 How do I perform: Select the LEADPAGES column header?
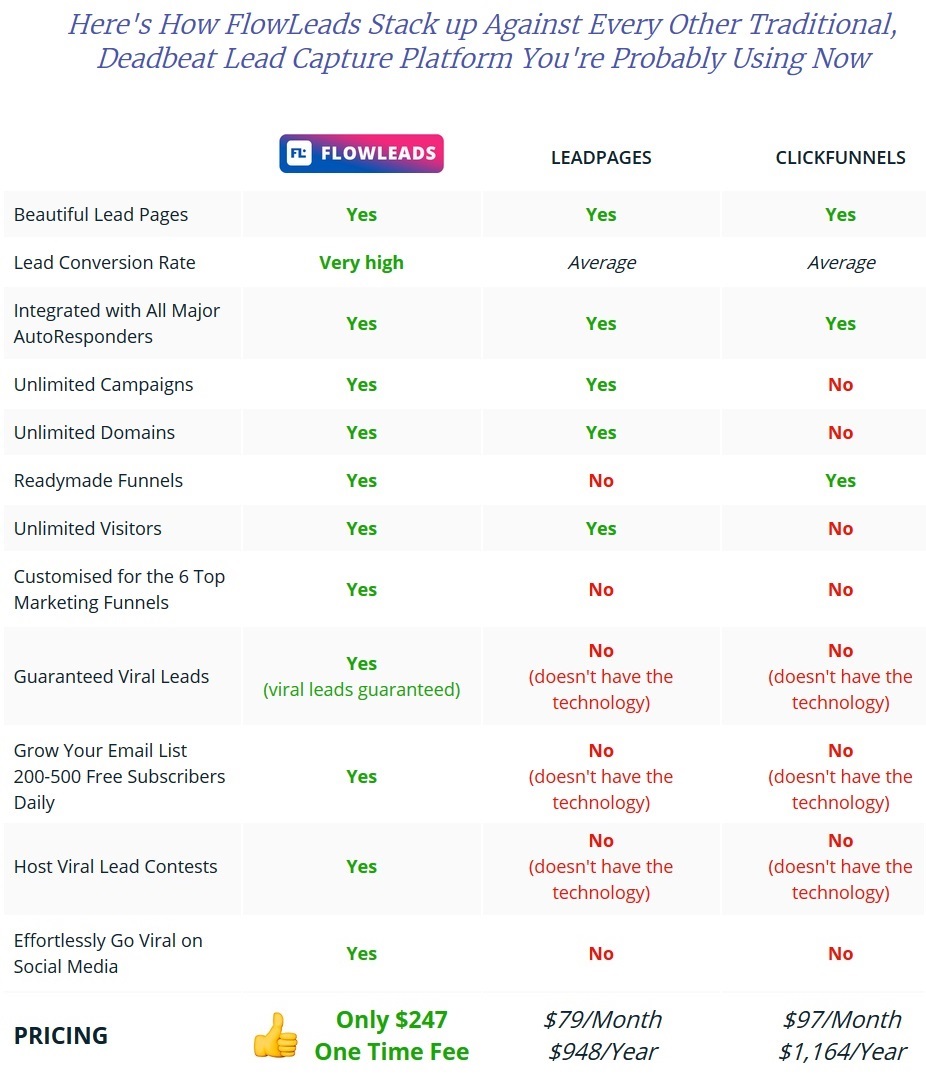(601, 158)
